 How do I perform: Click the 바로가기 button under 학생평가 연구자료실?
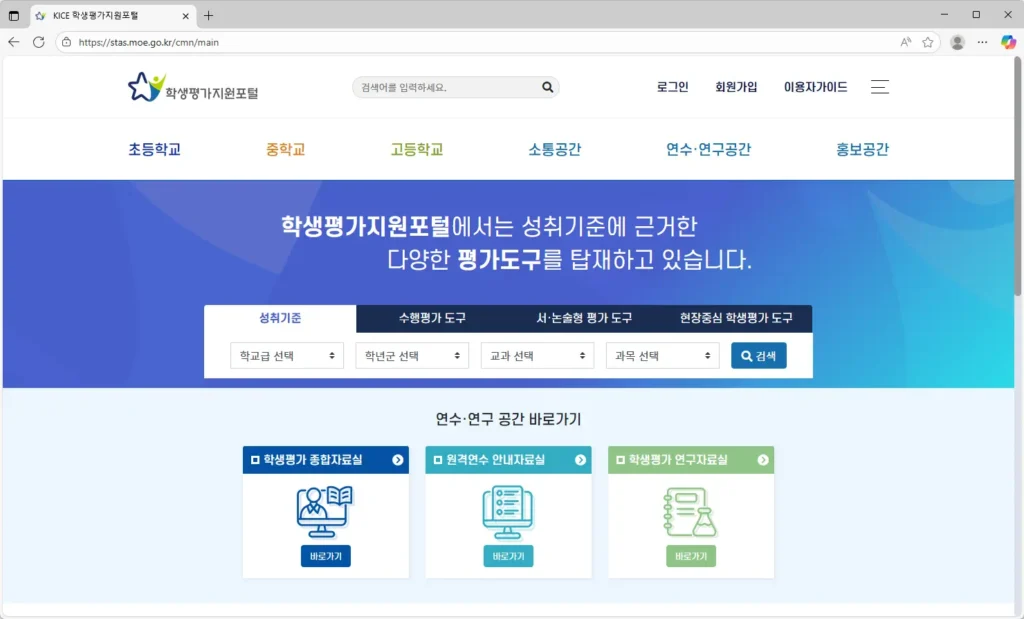pos(691,556)
